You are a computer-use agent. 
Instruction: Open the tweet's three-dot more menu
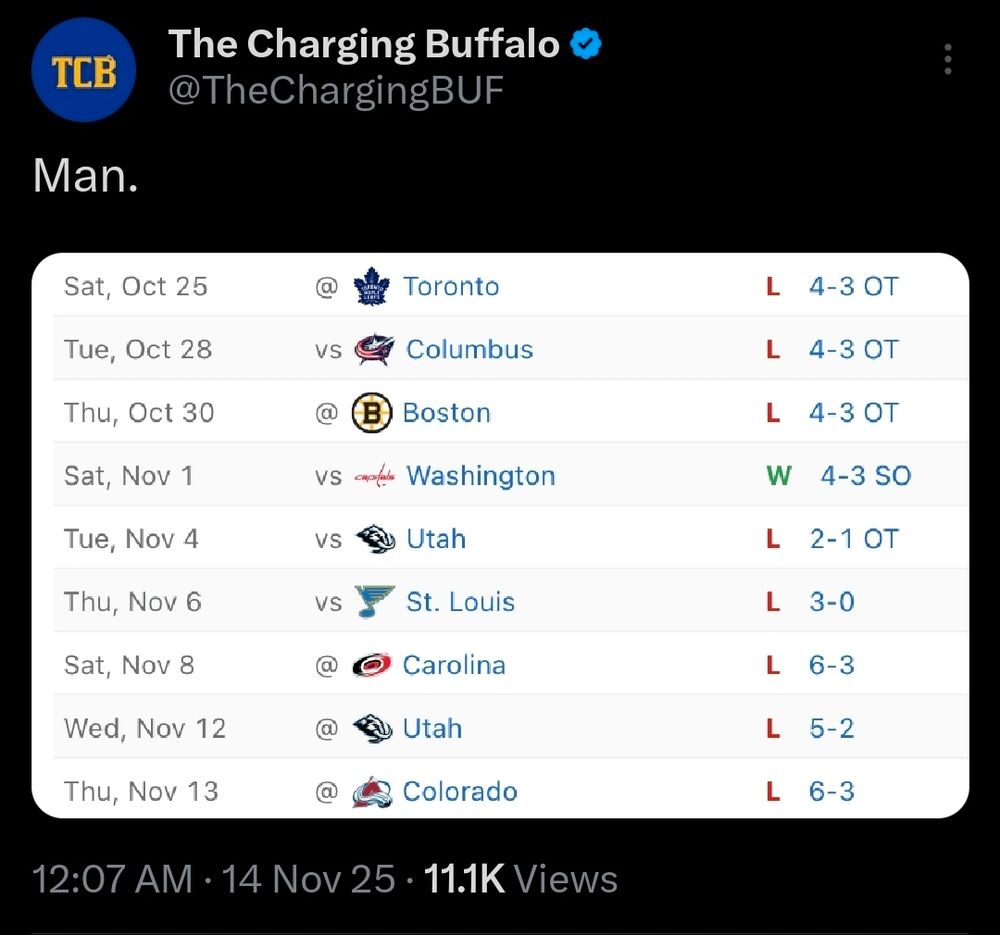[947, 60]
